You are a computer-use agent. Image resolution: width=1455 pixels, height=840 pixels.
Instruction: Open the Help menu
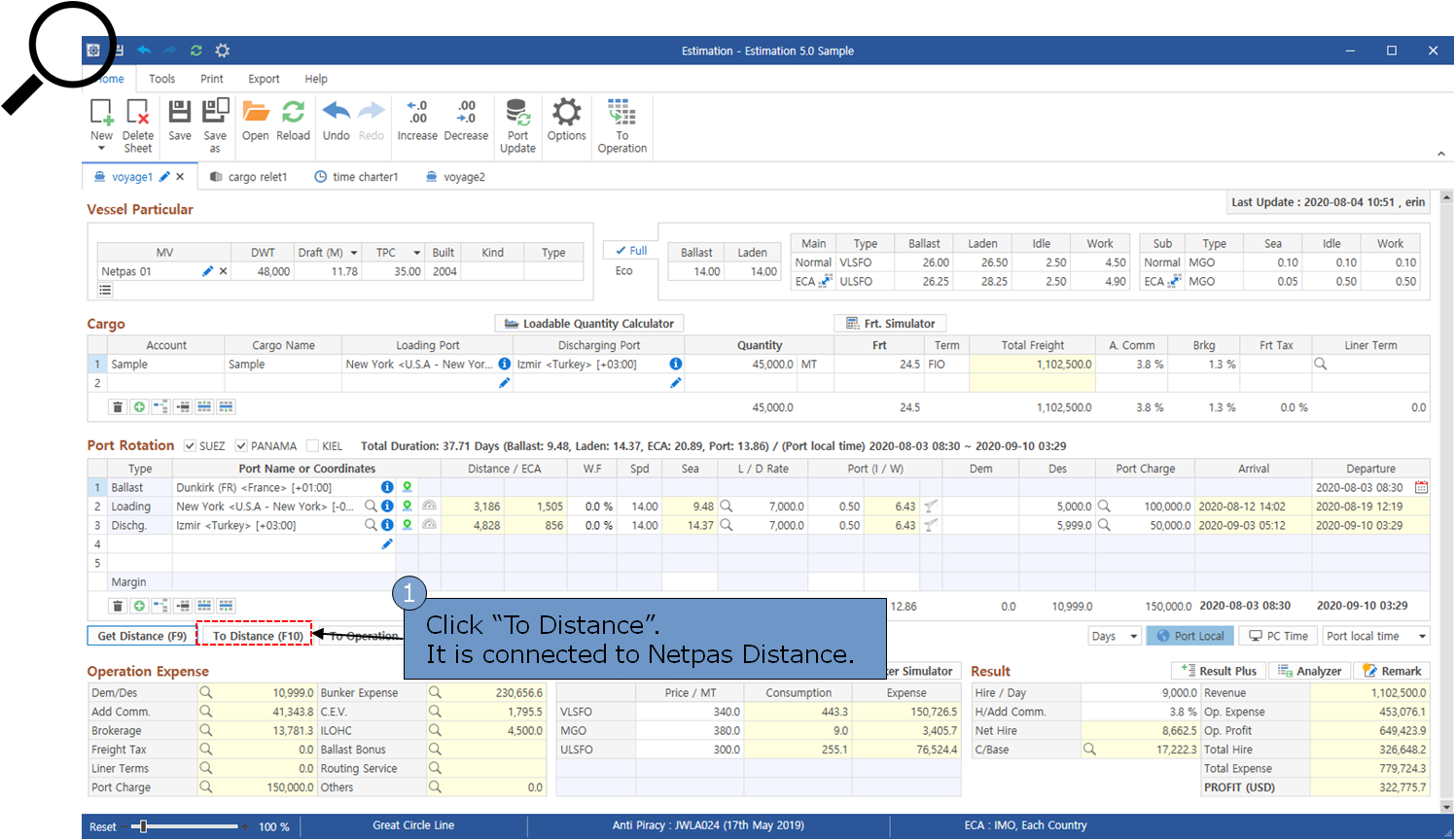point(316,79)
